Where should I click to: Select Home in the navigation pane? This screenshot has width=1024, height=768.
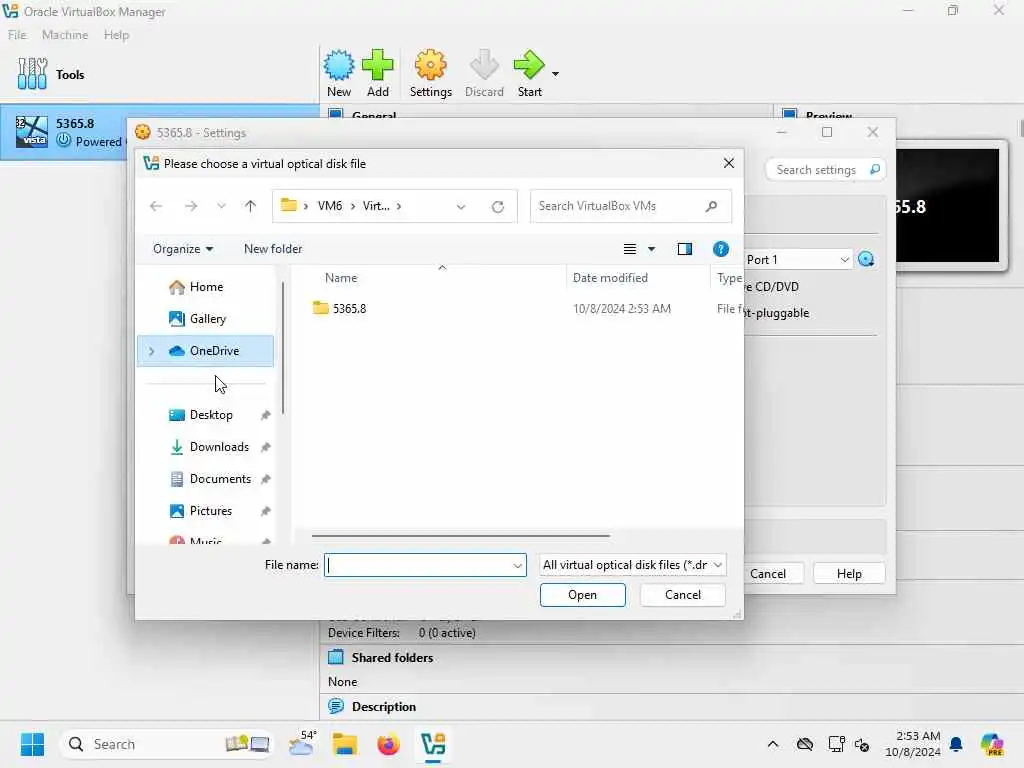pos(205,287)
